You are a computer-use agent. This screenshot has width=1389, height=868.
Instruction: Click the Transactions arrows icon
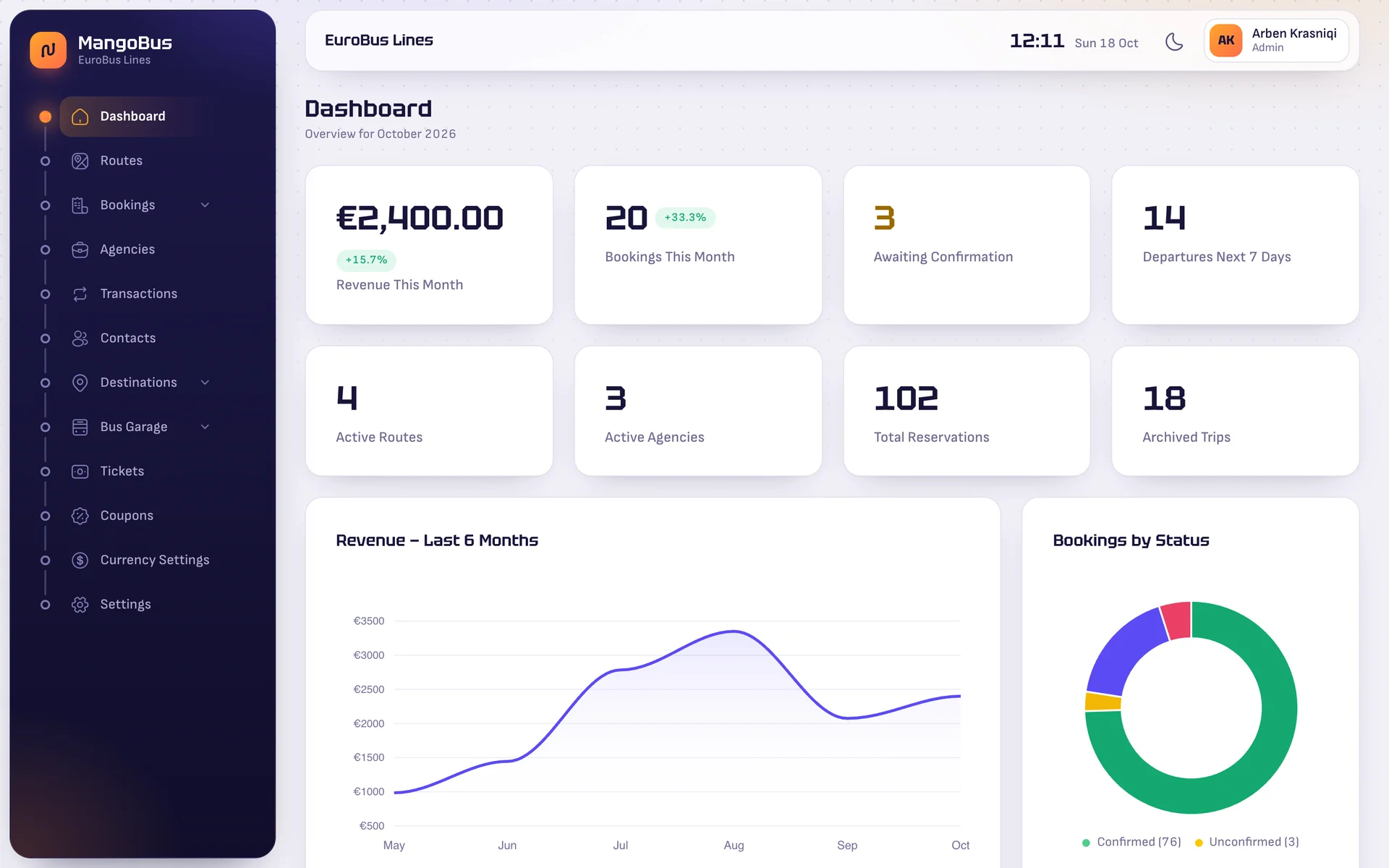(x=80, y=294)
